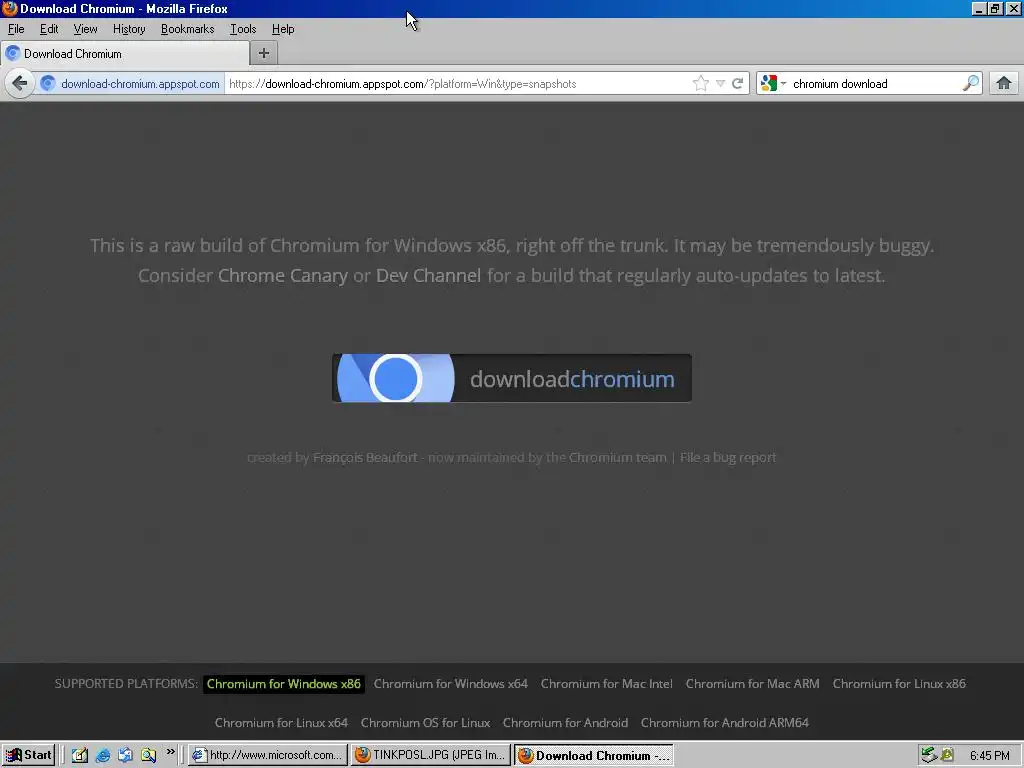This screenshot has height=768, width=1024.
Task: Minimize the Firefox window
Action: [978, 9]
